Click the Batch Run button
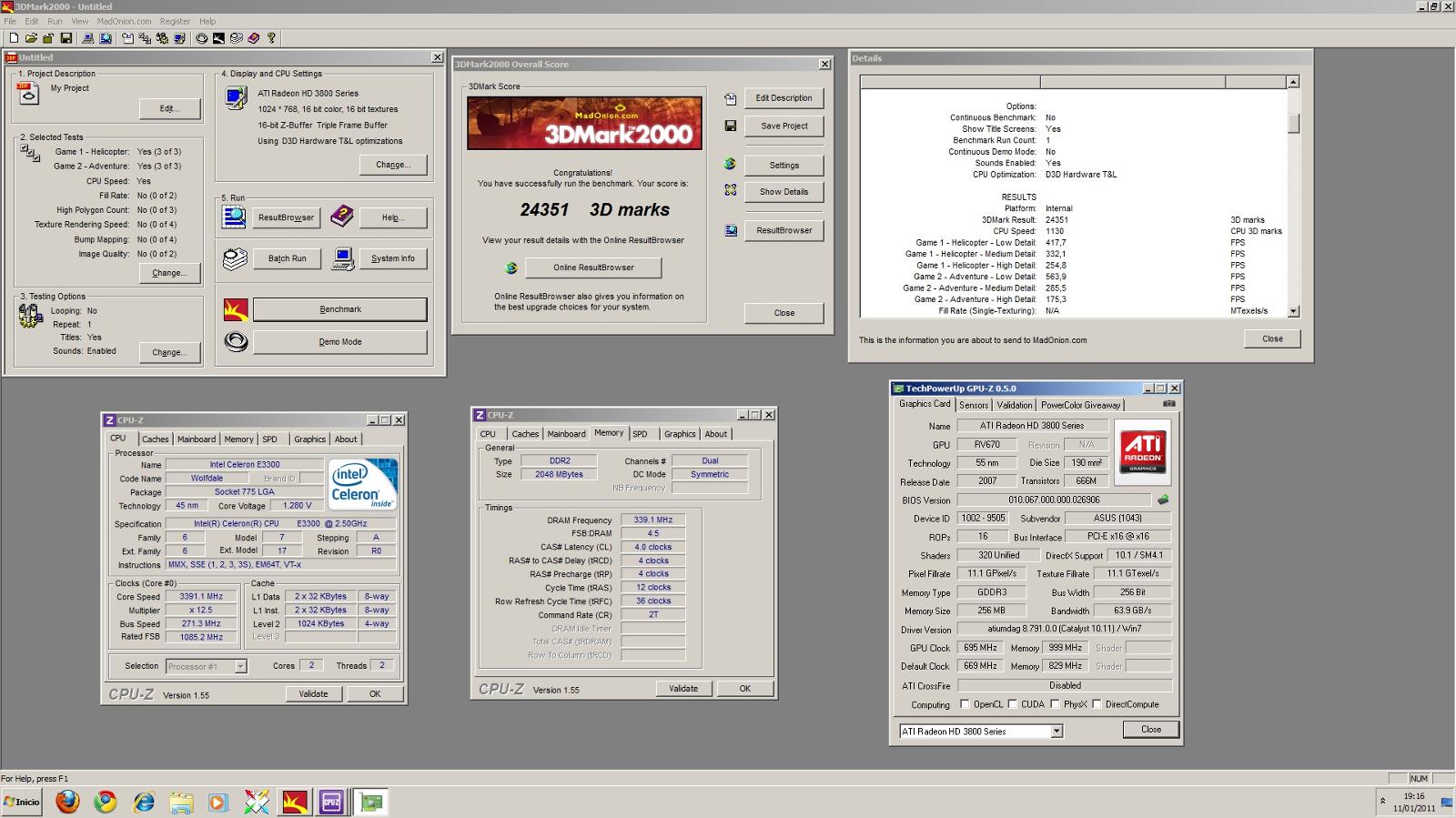 (287, 258)
